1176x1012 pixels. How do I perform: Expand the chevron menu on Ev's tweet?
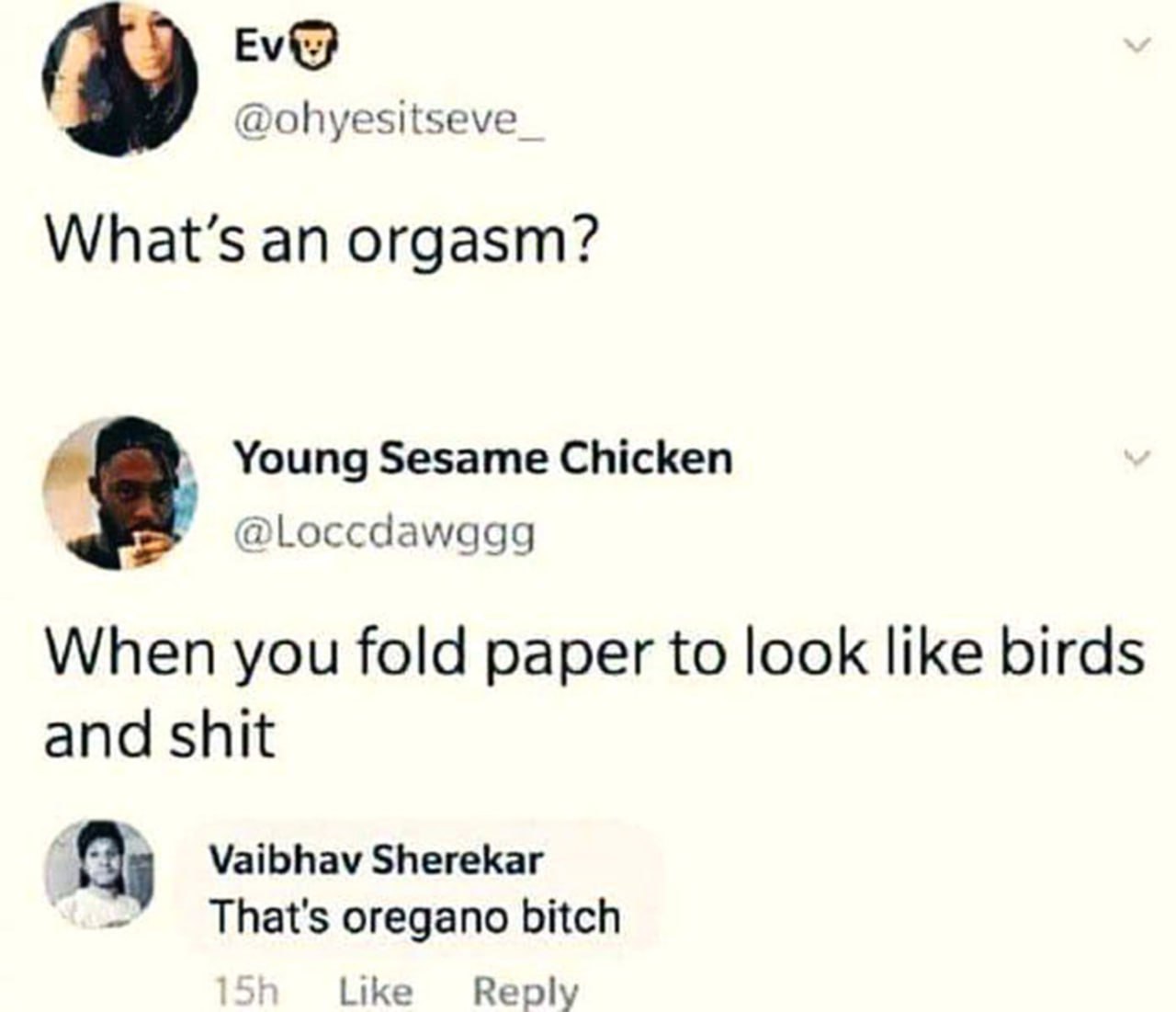[x=1137, y=45]
